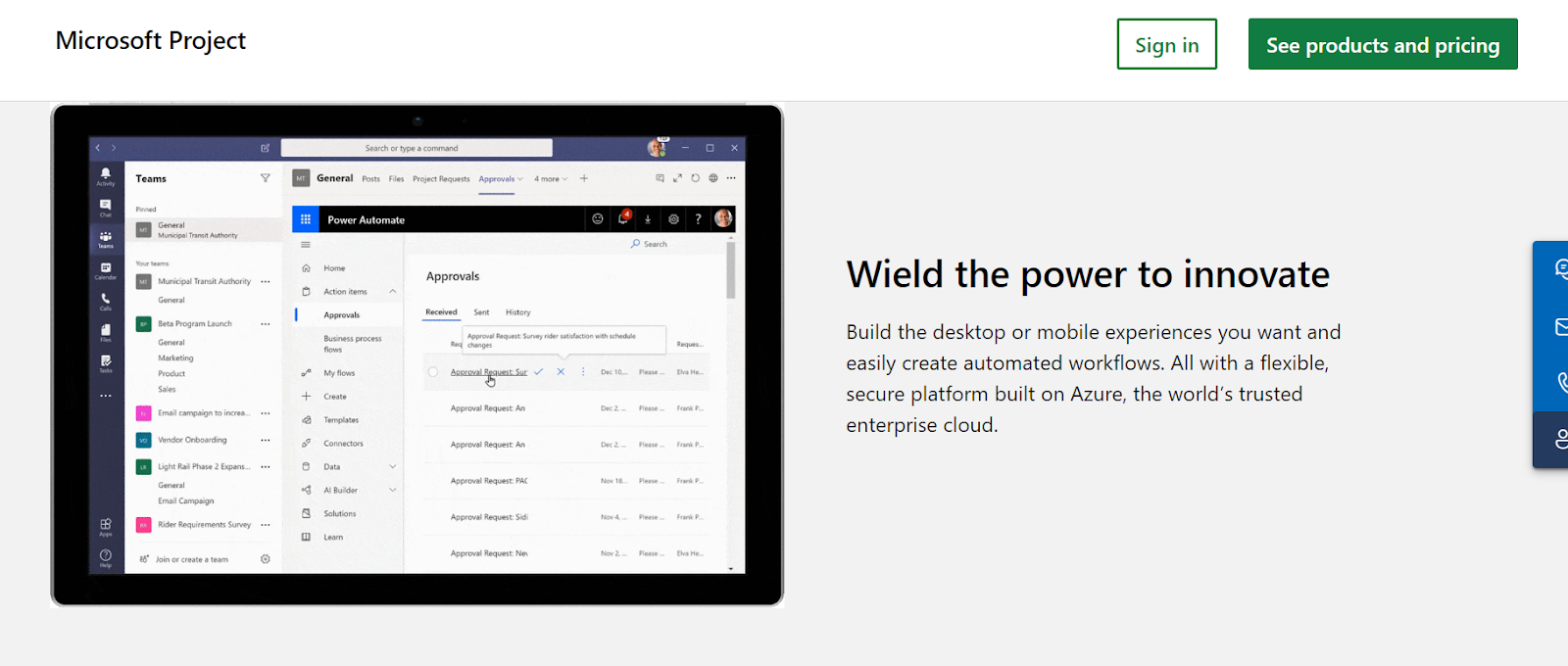Open more options for Vendor Onboarding
This screenshot has width=1568, height=666.
point(266,440)
